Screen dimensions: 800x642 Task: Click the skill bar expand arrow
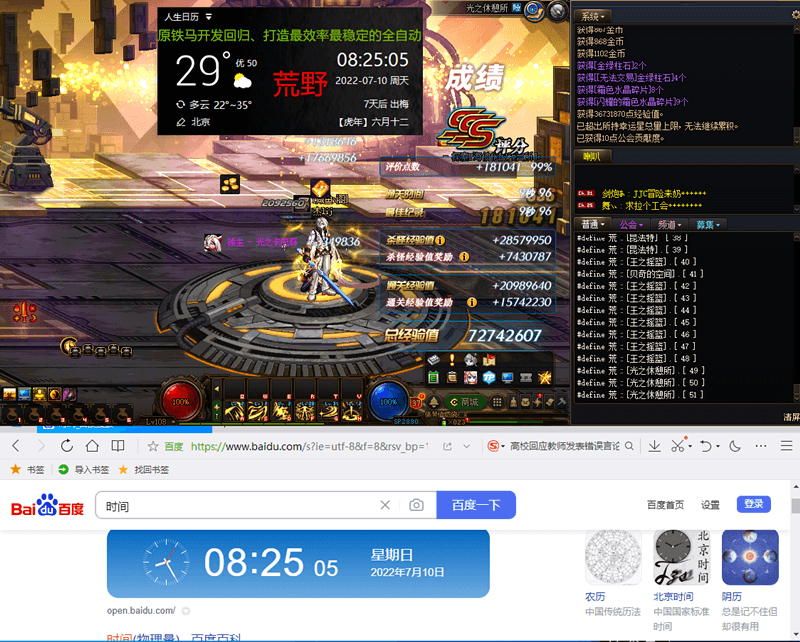tap(216, 389)
